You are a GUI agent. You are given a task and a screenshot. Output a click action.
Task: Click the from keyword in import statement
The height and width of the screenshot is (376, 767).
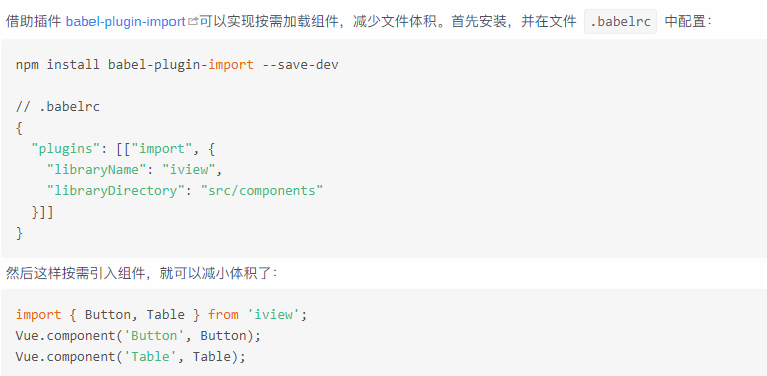point(223,314)
